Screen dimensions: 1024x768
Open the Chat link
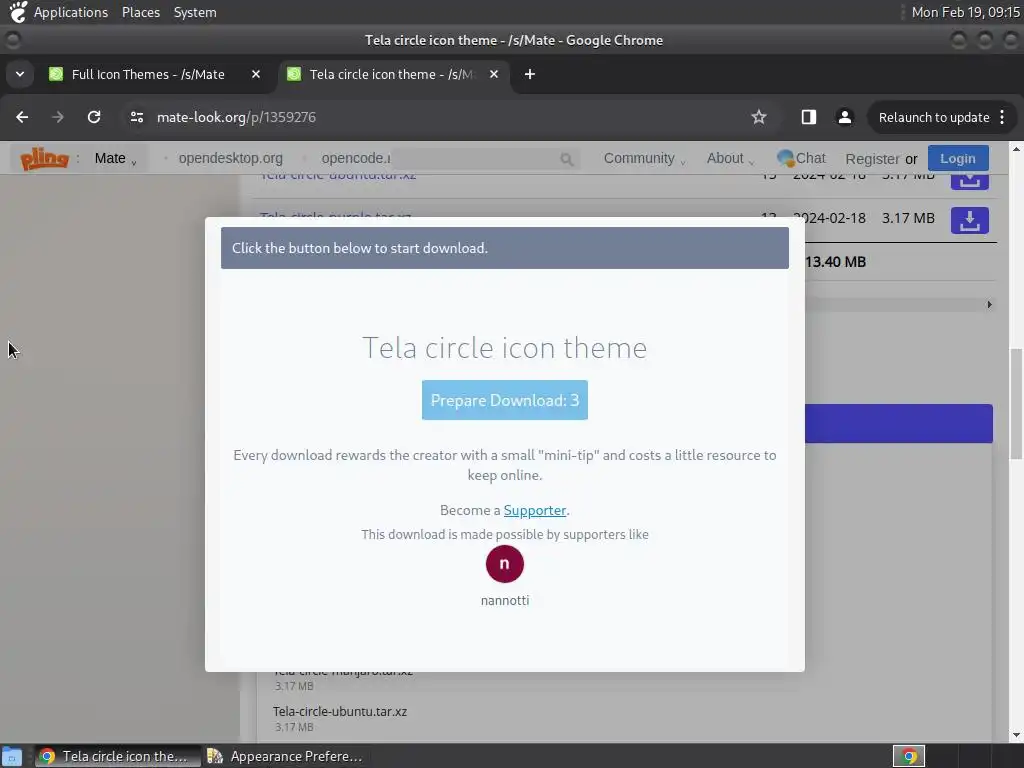tap(801, 158)
